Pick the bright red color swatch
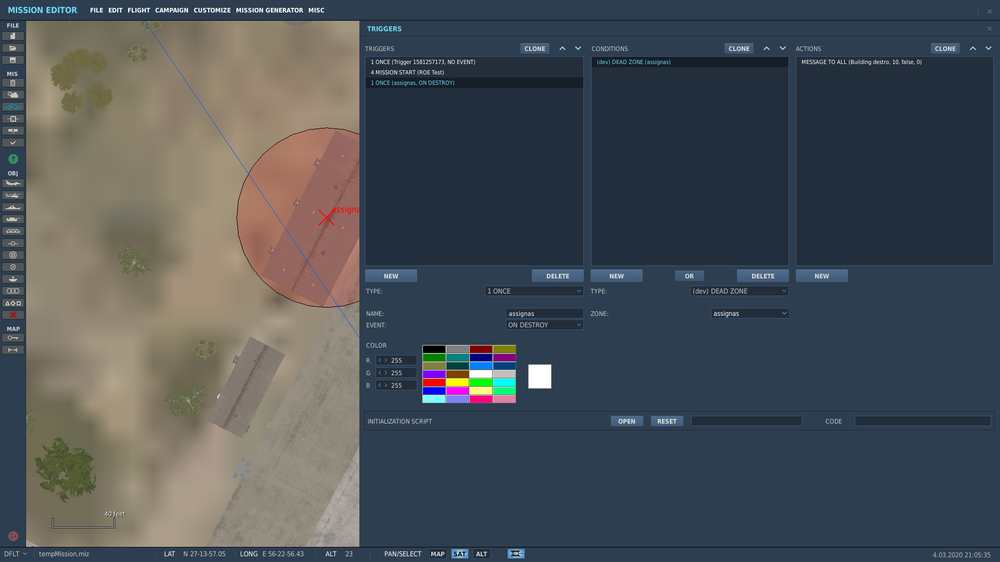This screenshot has width=1000, height=562. (x=434, y=382)
